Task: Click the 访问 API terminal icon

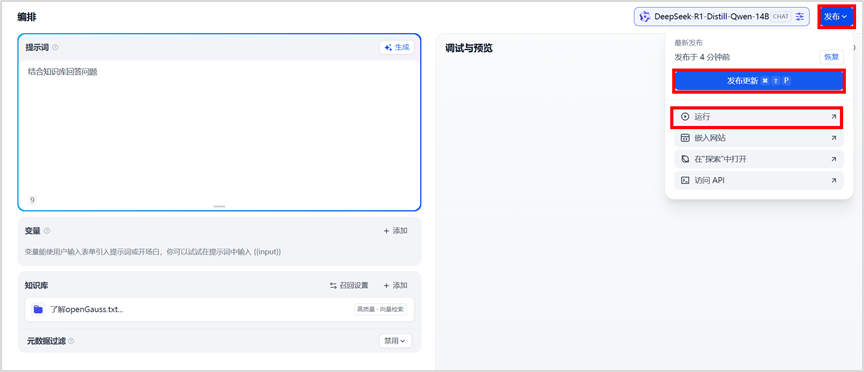Action: [x=685, y=180]
